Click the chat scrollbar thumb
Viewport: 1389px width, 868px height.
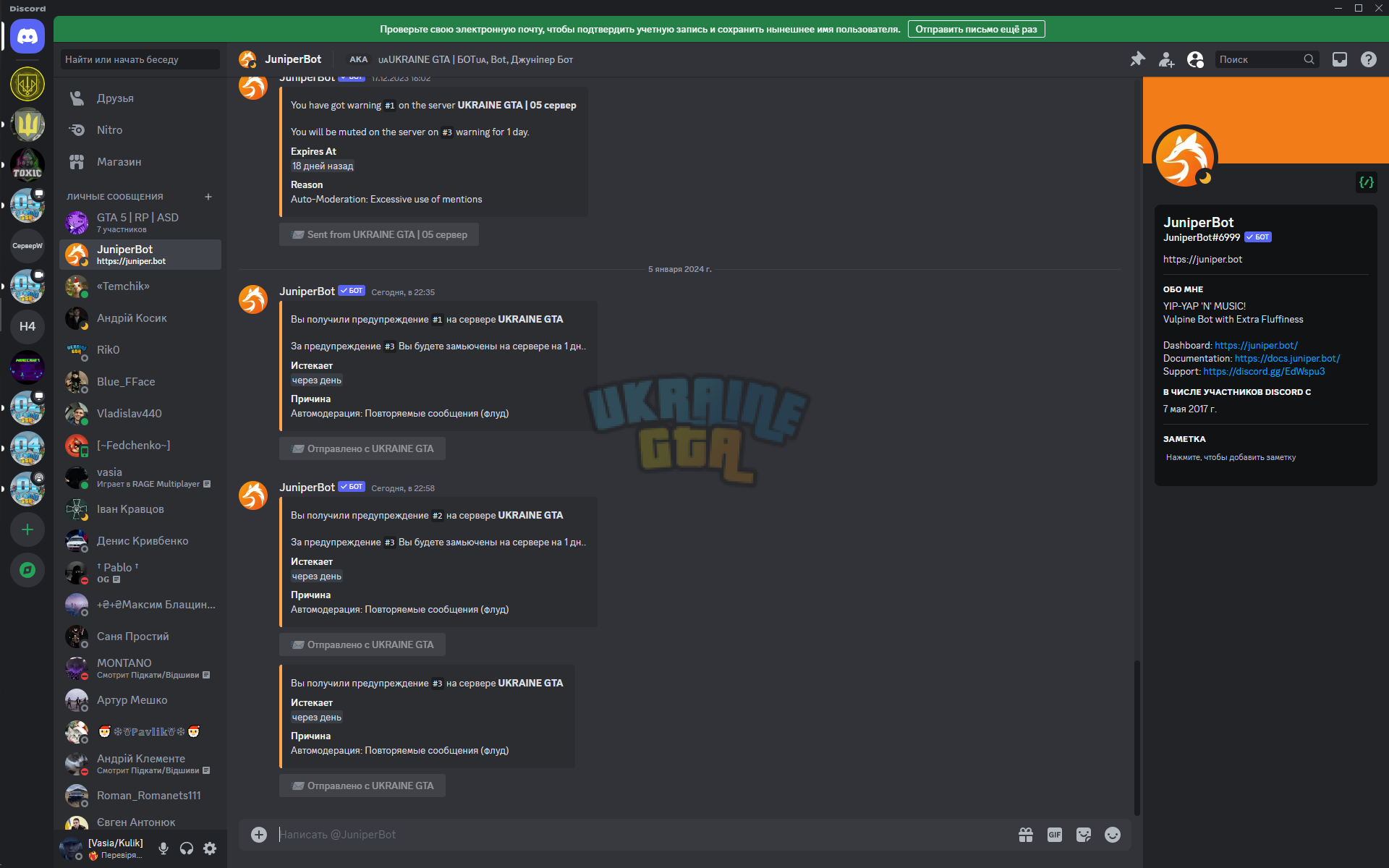(x=1137, y=738)
